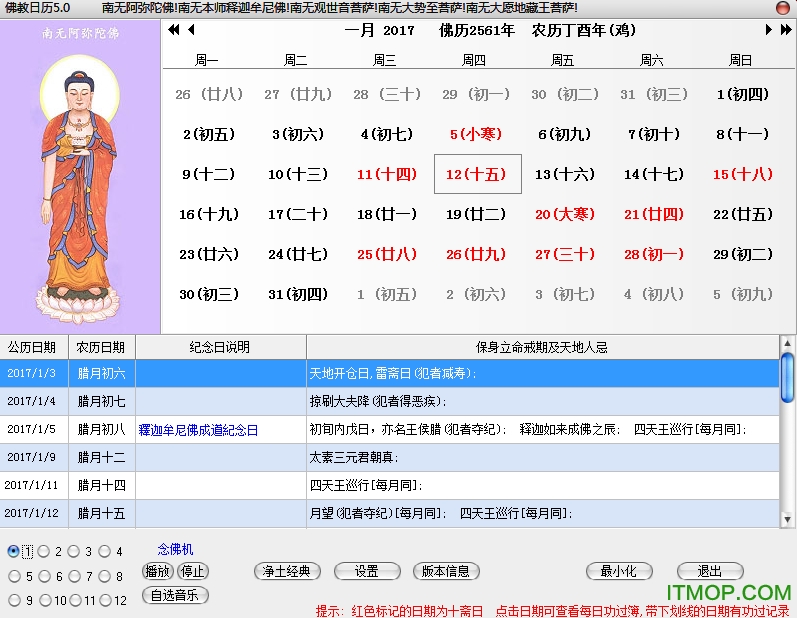
Task: Select calendar date 5(小寒)
Action: 476,134
